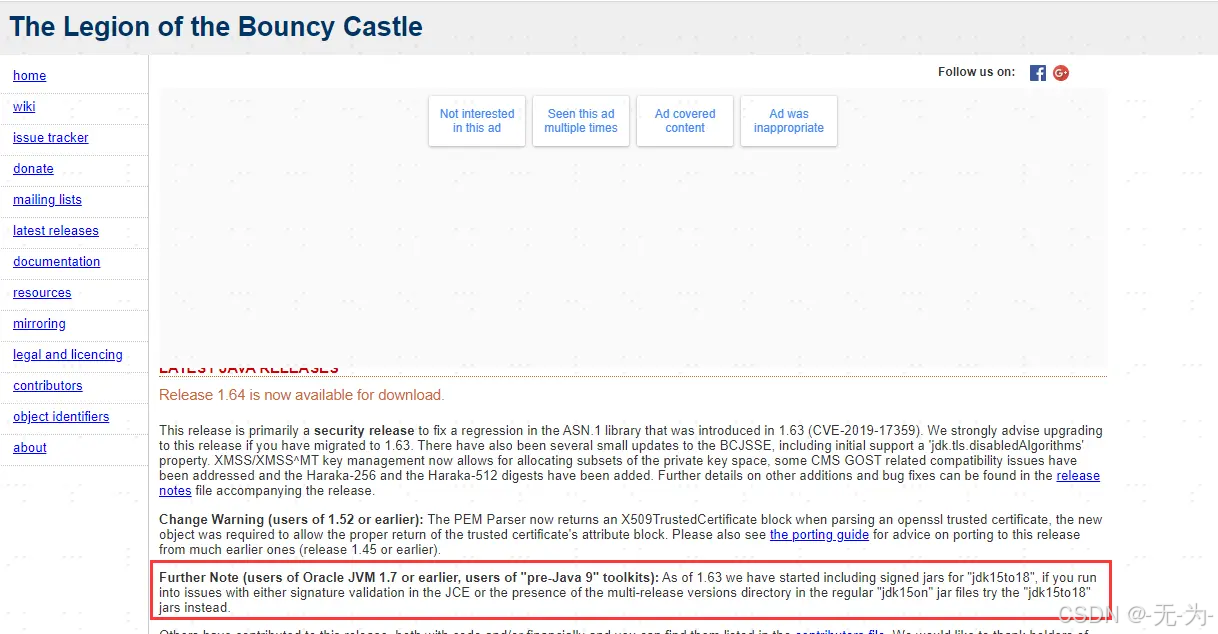Open the issue tracker link
Image resolution: width=1218 pixels, height=634 pixels.
51,138
